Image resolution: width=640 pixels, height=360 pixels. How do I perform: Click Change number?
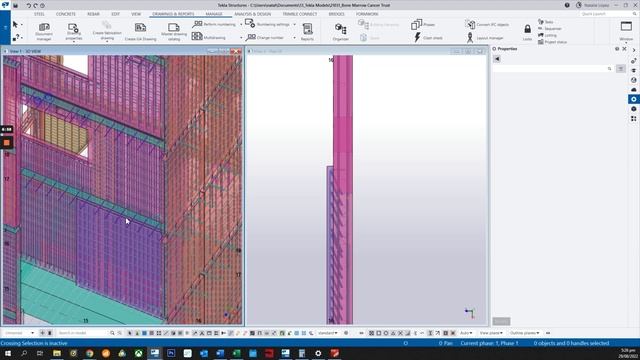[x=265, y=37]
